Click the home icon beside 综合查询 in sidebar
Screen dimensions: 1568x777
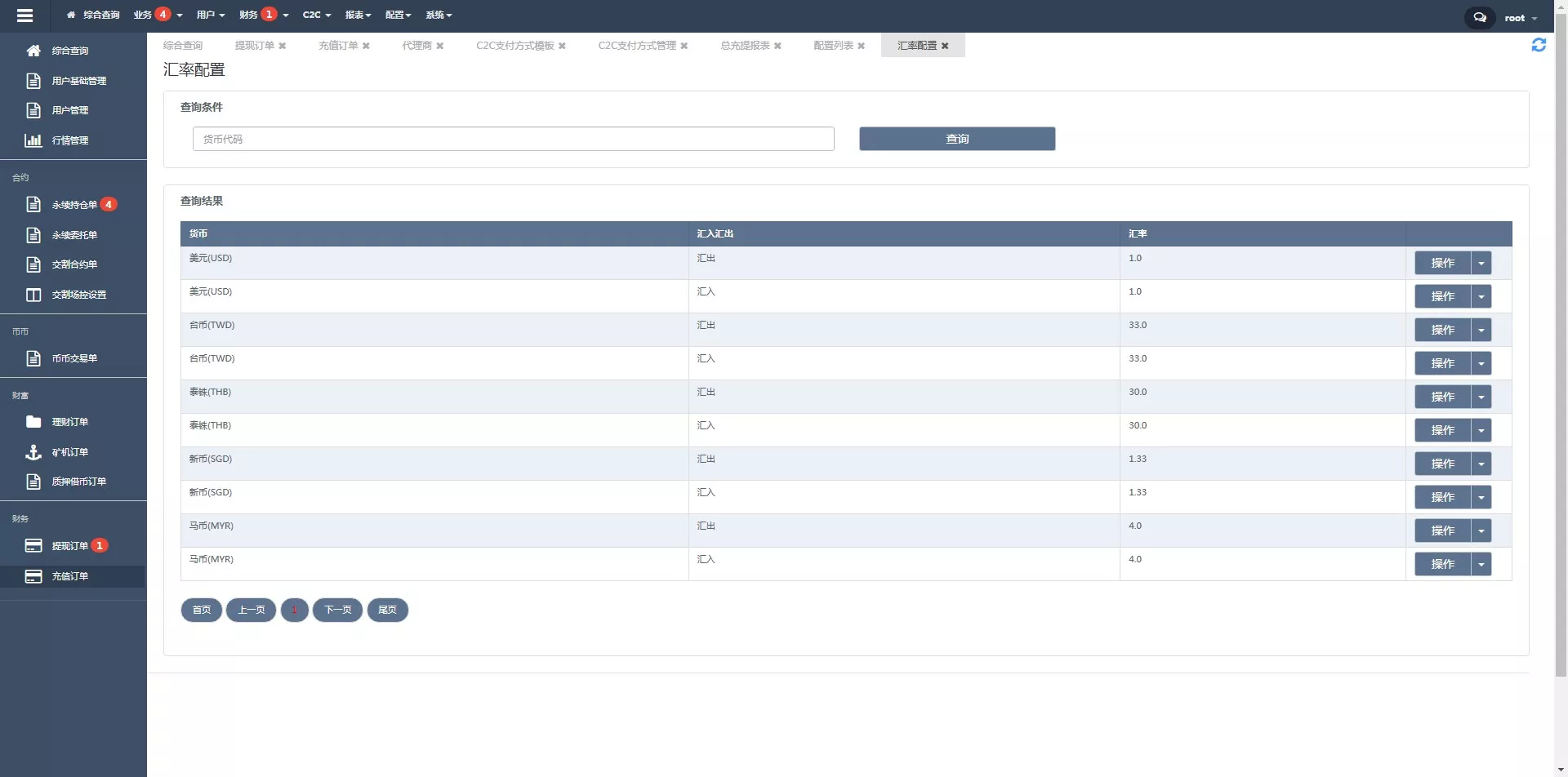33,51
